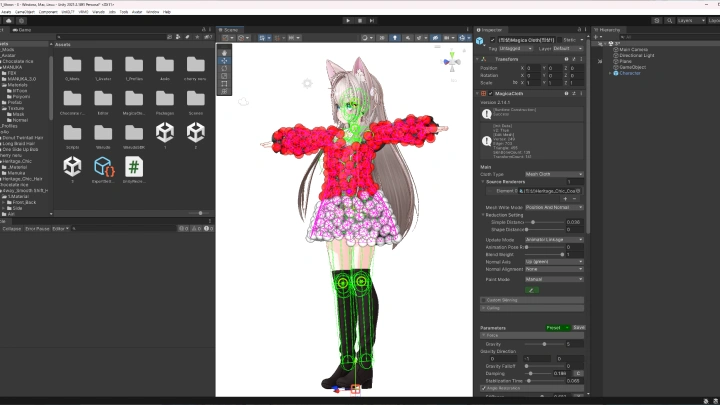Open the Update Mode dropdown
Image resolution: width=720 pixels, height=405 pixels.
click(554, 240)
